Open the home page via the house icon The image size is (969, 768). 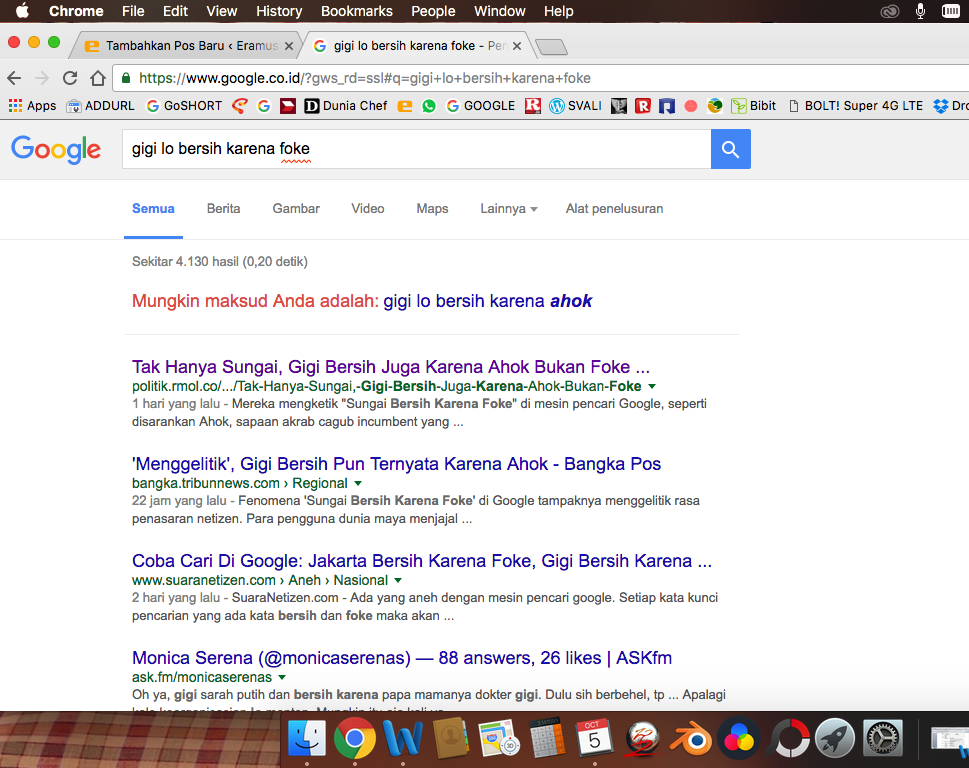[98, 78]
